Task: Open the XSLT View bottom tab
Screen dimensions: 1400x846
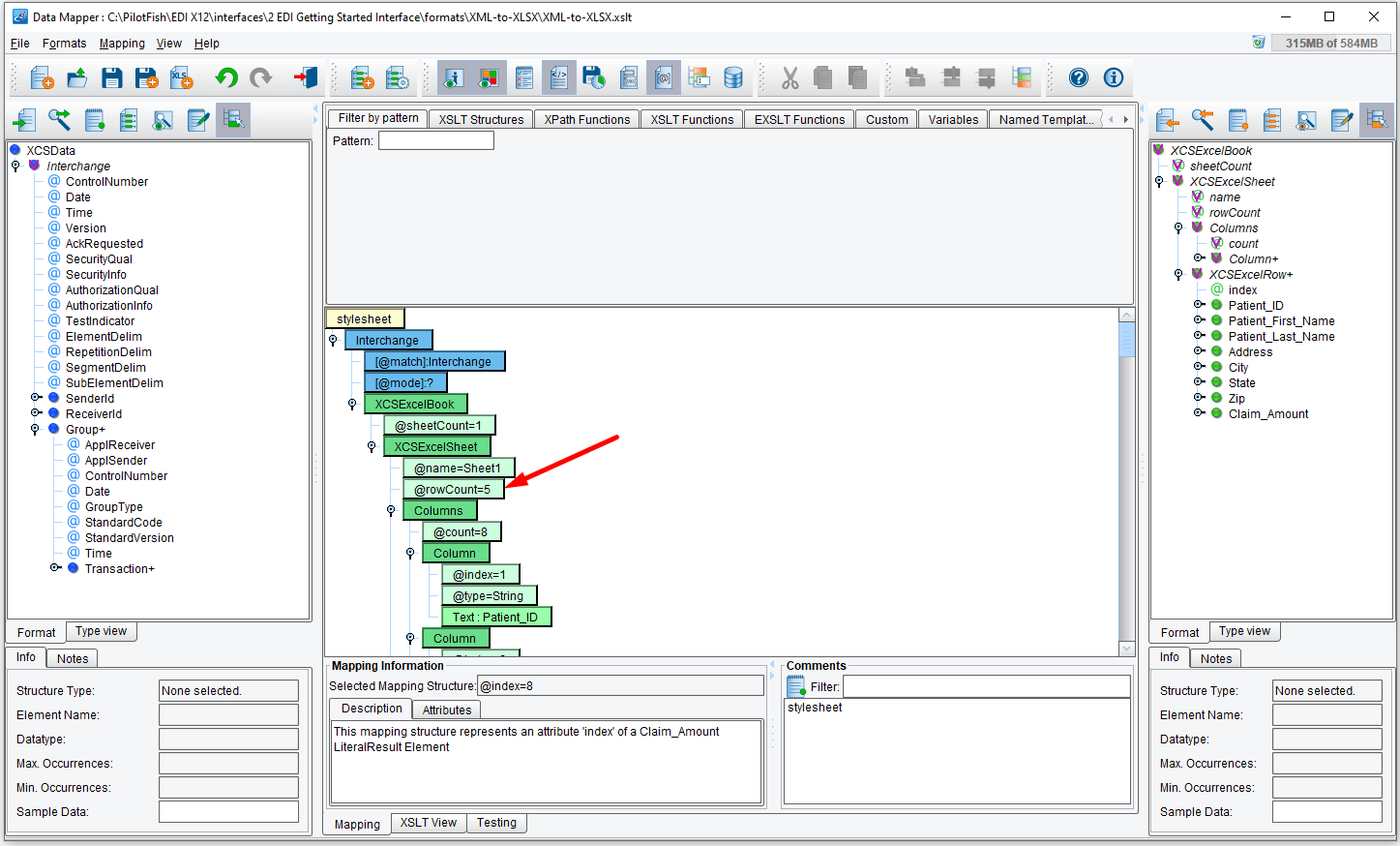Action: pyautogui.click(x=429, y=823)
